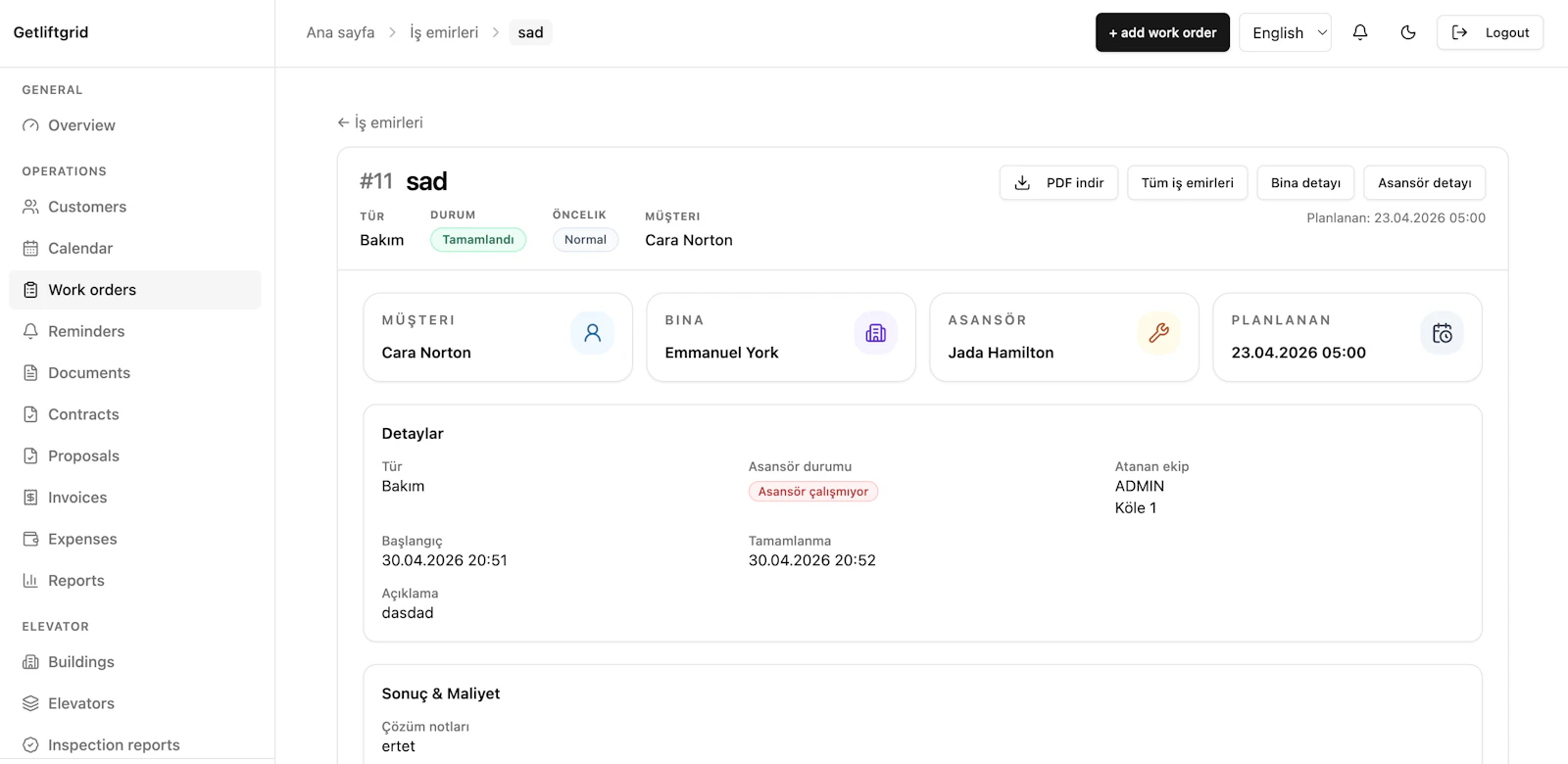Screen dimensions: 1568x764
Task: Open Documents in sidebar menu
Action: coord(135,373)
